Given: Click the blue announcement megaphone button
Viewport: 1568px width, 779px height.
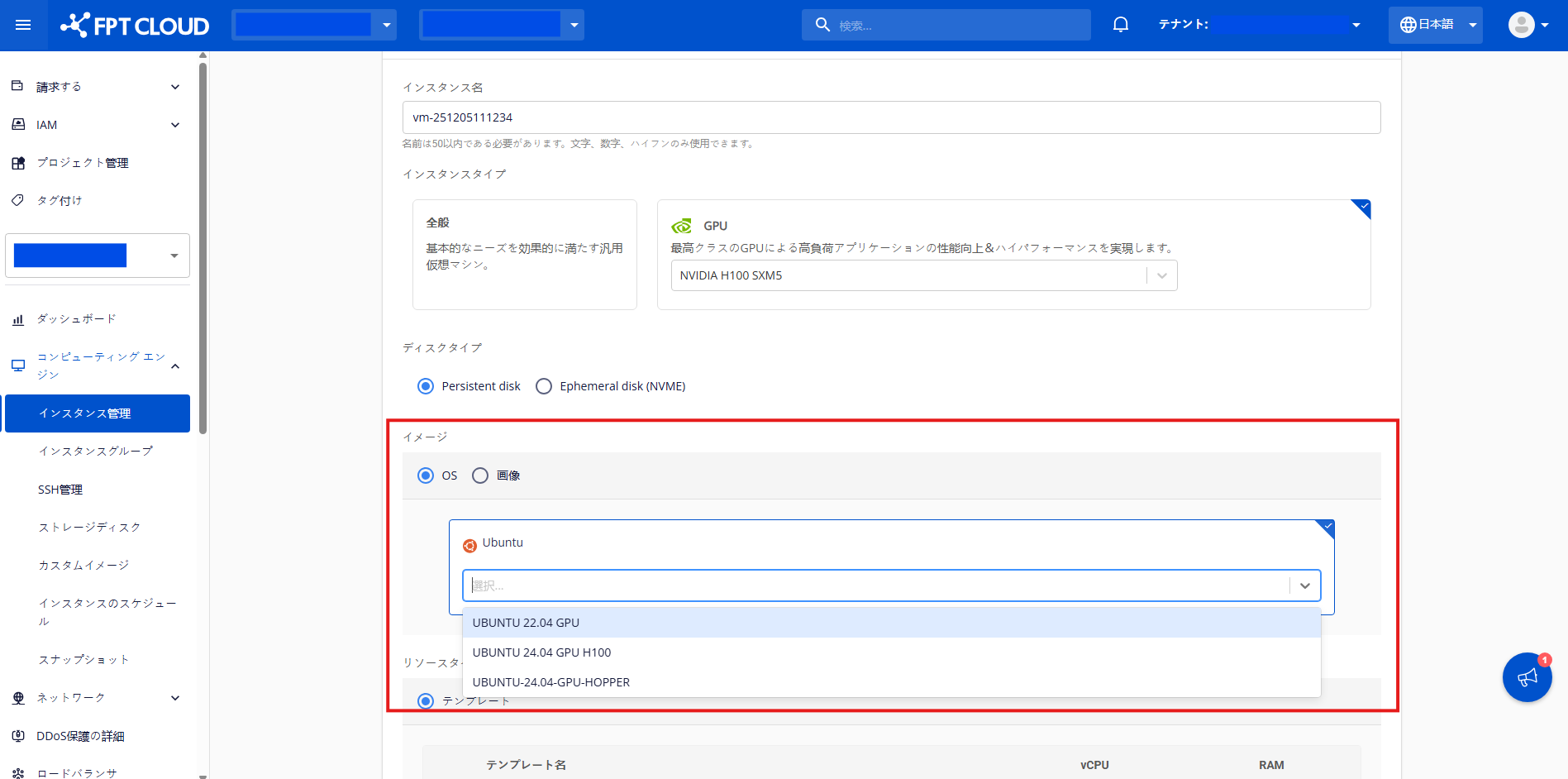Looking at the screenshot, I should [x=1526, y=677].
